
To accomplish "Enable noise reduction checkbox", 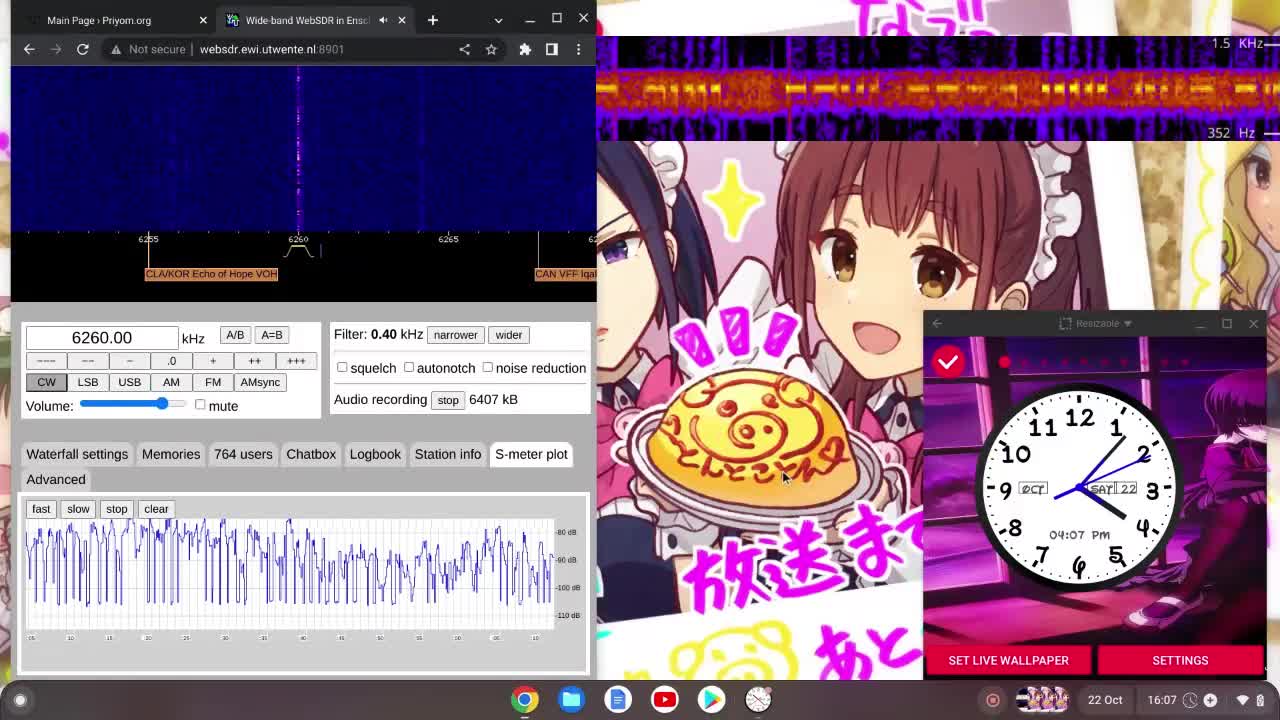I will click(487, 367).
